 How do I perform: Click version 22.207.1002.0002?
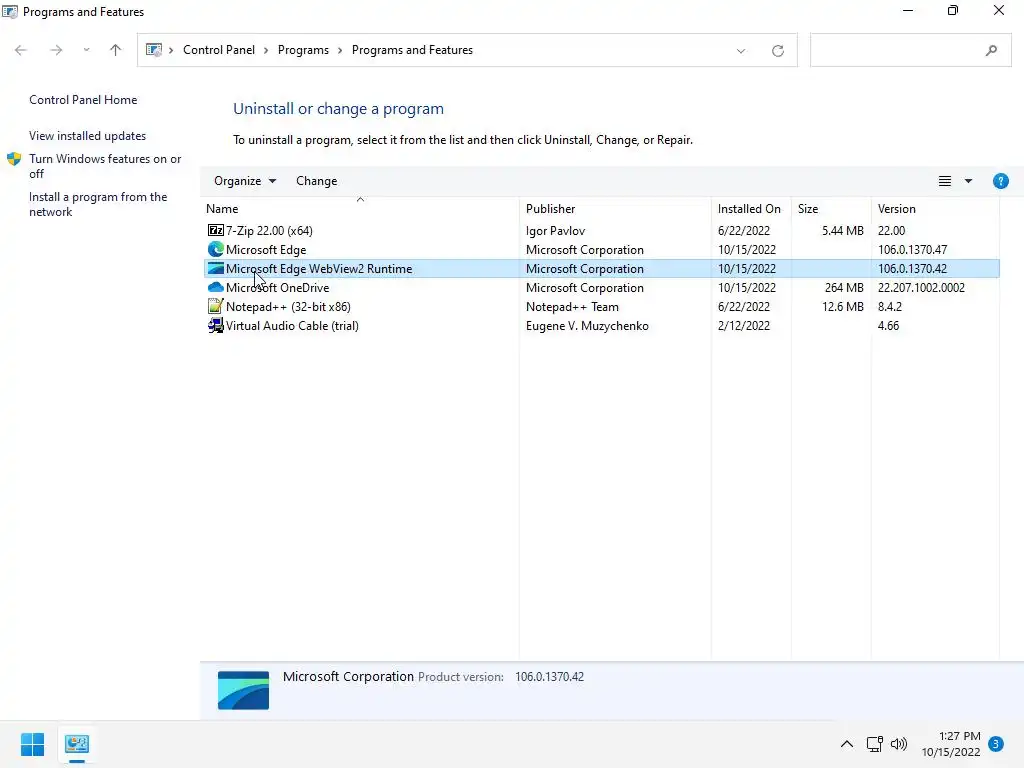click(921, 287)
